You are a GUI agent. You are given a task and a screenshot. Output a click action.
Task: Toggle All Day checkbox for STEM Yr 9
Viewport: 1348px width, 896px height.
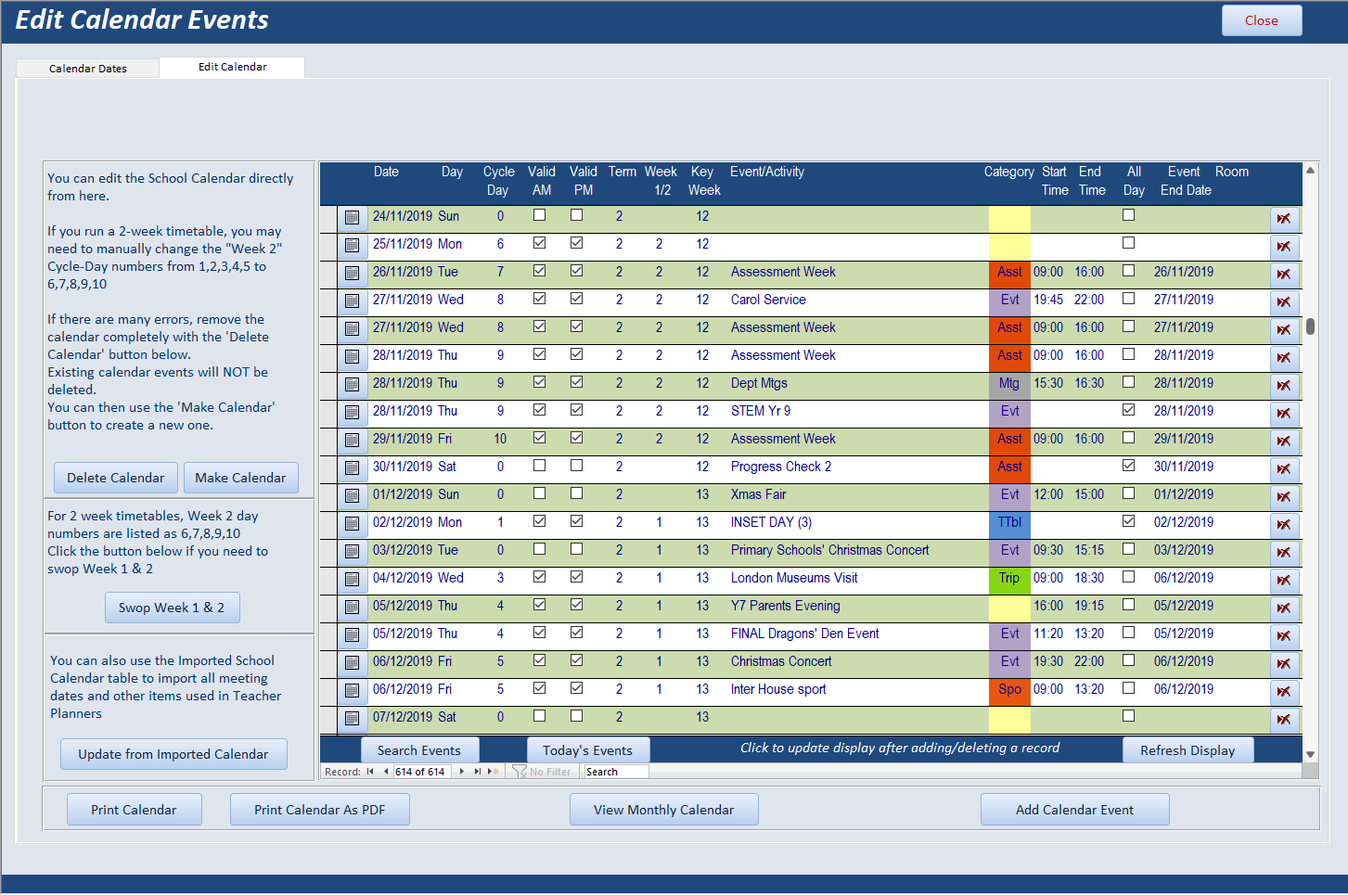coord(1128,410)
